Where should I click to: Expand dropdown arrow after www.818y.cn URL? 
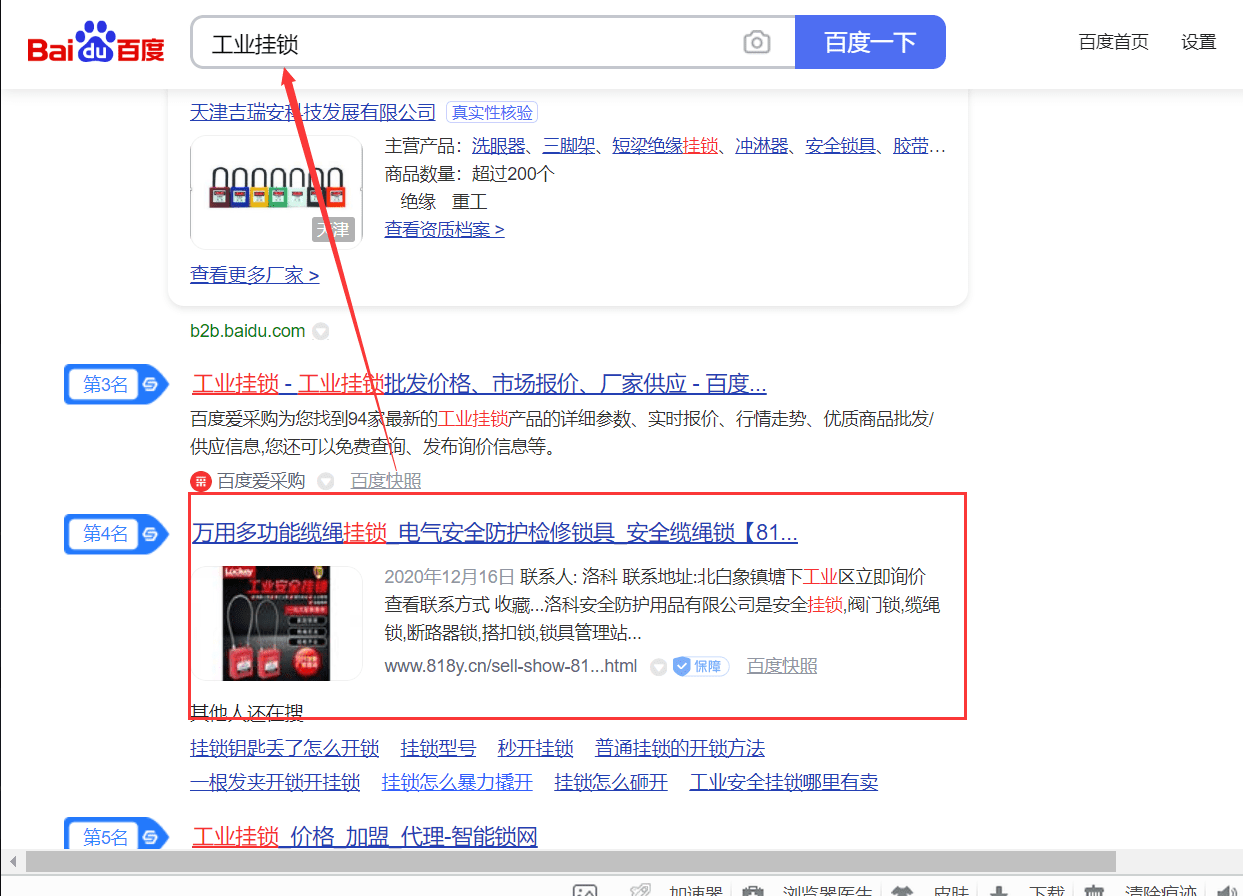point(658,667)
